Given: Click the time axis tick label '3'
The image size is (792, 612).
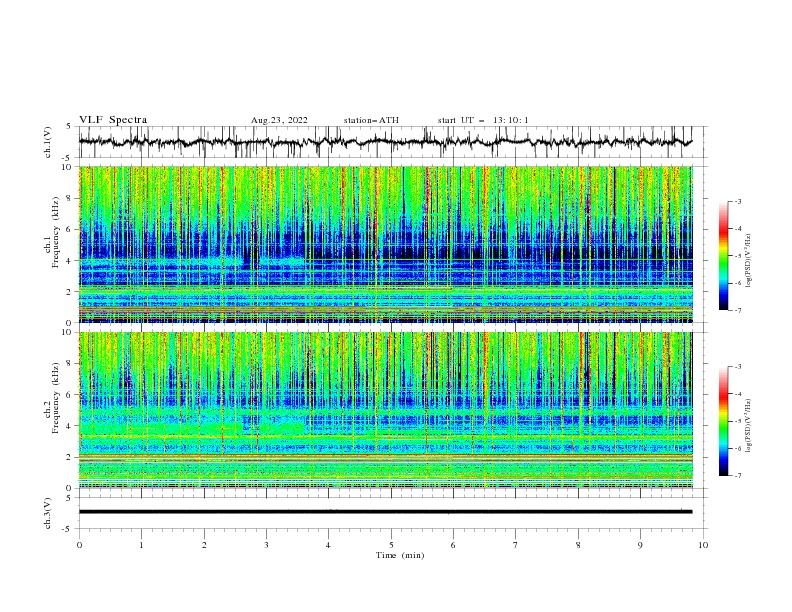Looking at the screenshot, I should tap(266, 545).
